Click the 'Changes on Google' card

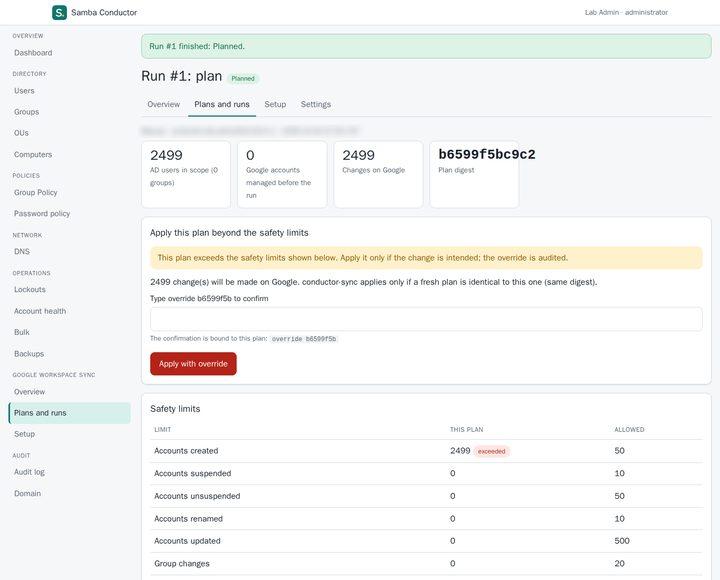tap(378, 175)
